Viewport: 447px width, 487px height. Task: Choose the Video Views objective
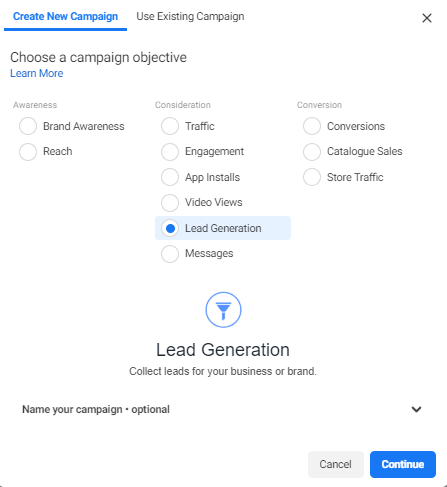(x=170, y=203)
